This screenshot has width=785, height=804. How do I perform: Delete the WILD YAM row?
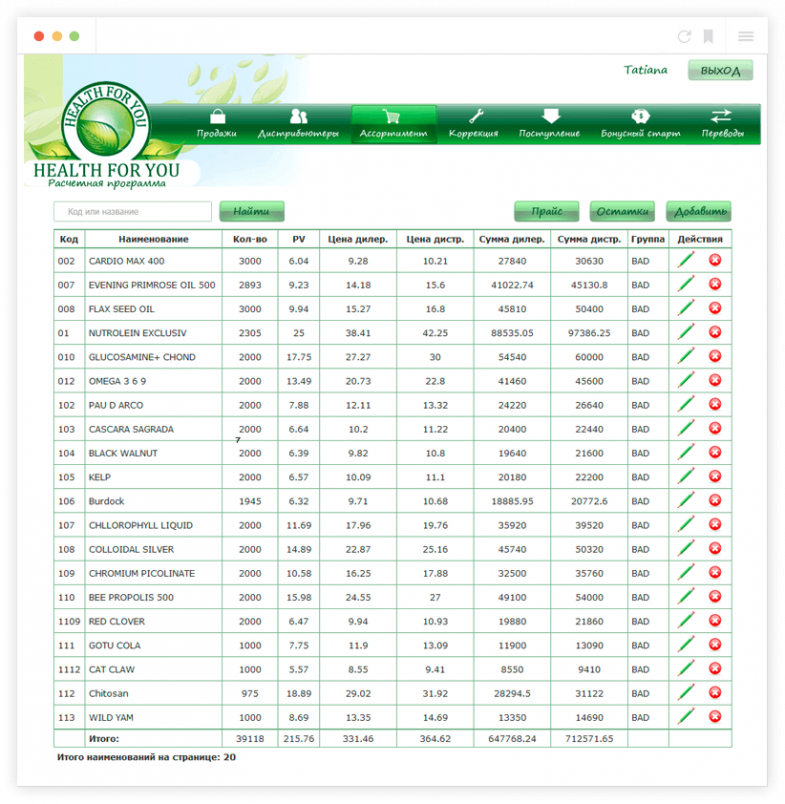coord(715,716)
